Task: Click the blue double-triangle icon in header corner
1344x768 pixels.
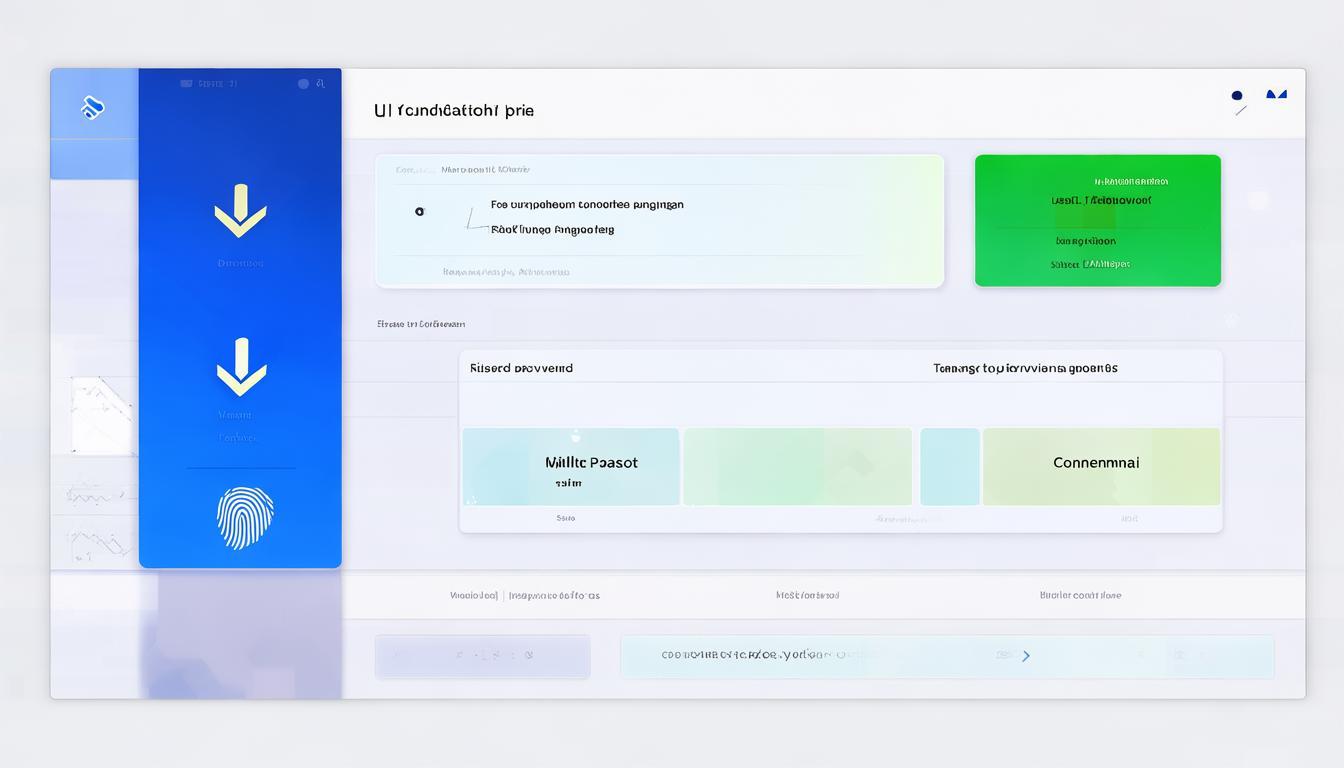Action: tap(1275, 95)
